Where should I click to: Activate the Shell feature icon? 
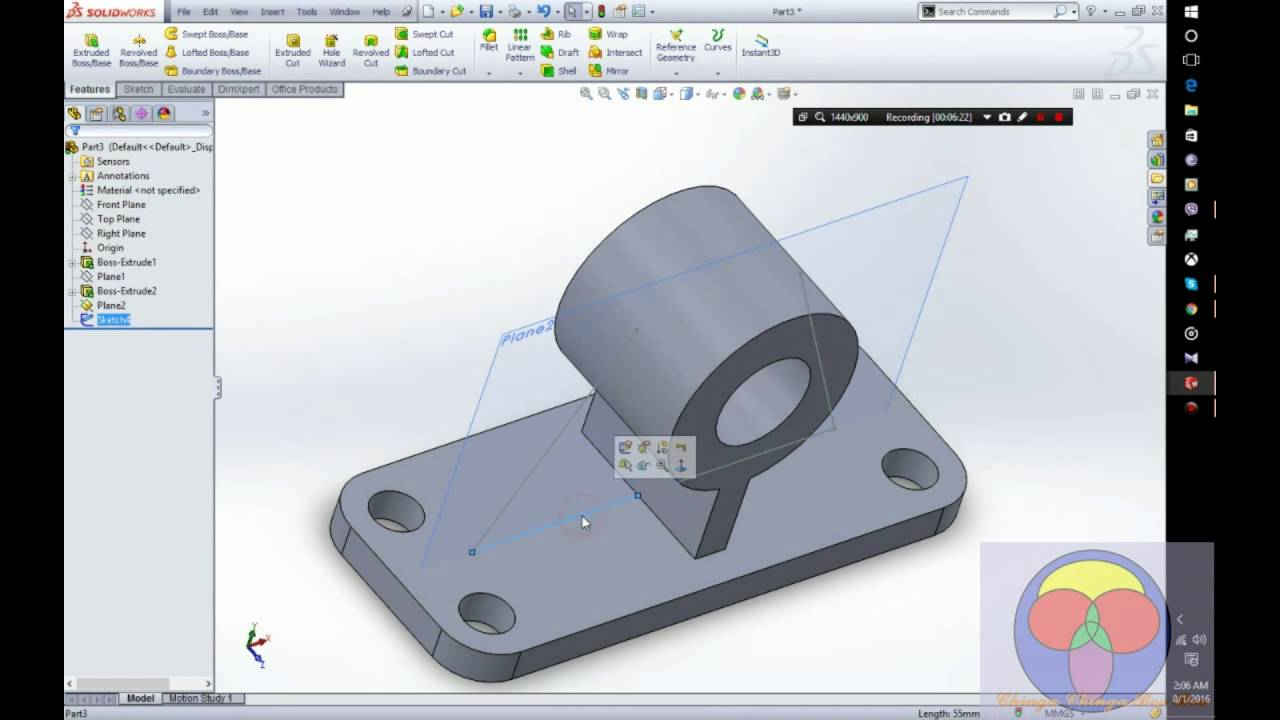coord(559,71)
